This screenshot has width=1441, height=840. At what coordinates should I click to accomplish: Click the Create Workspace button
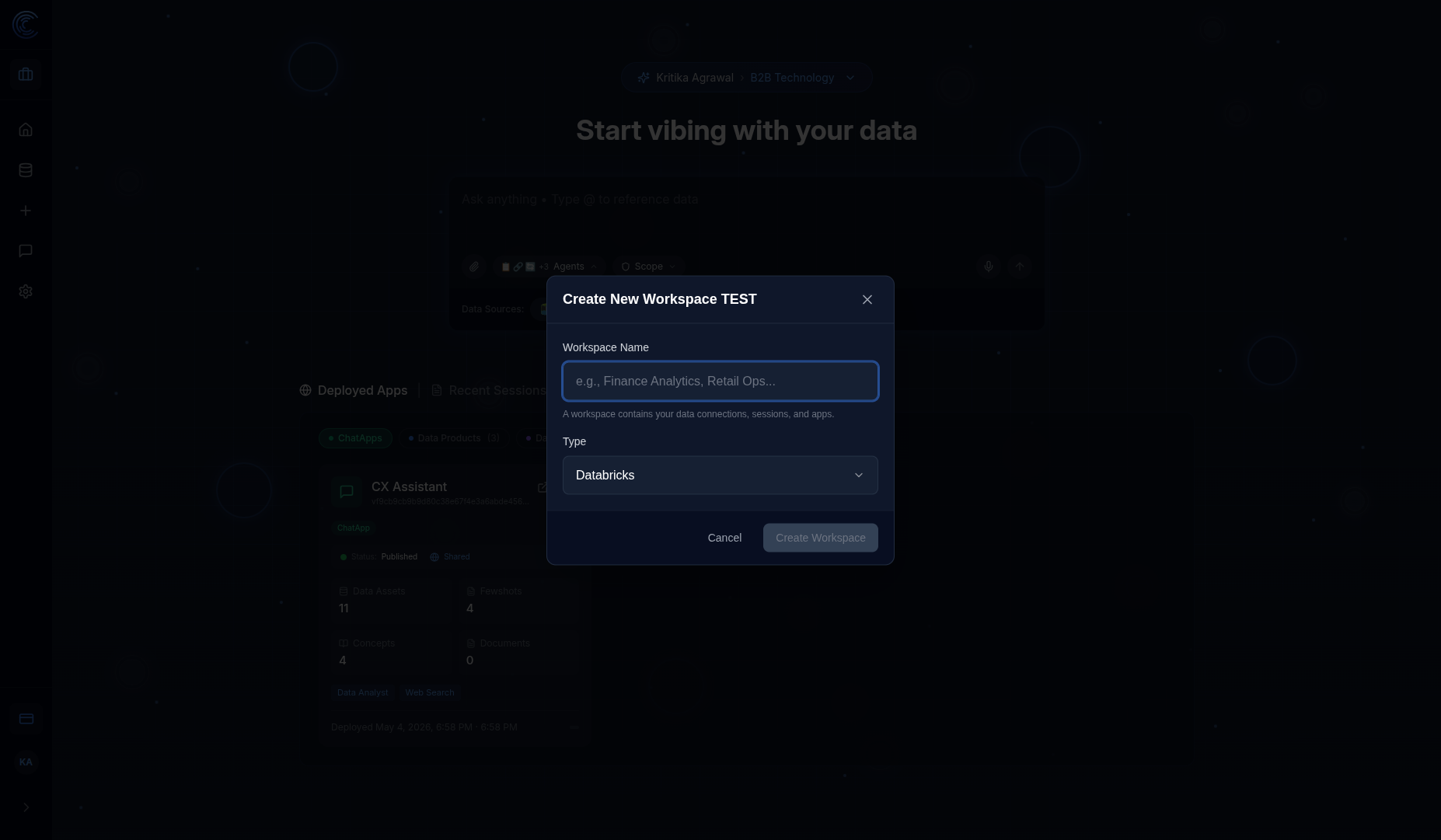(821, 538)
